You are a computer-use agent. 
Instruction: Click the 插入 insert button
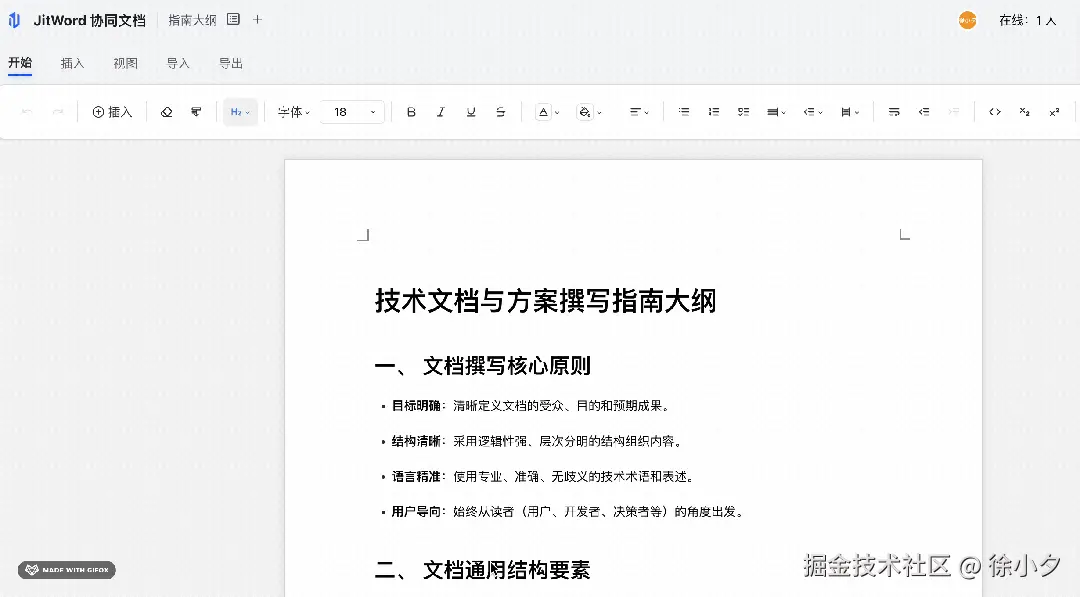112,111
